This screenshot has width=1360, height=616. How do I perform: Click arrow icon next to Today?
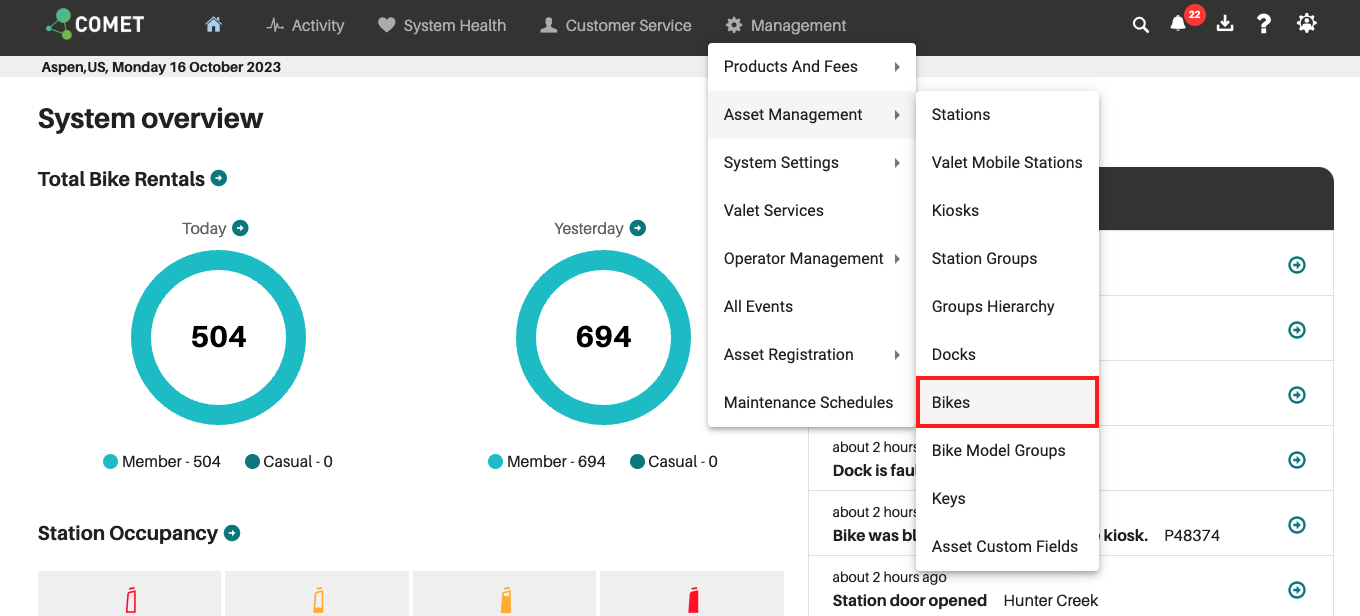tap(240, 228)
